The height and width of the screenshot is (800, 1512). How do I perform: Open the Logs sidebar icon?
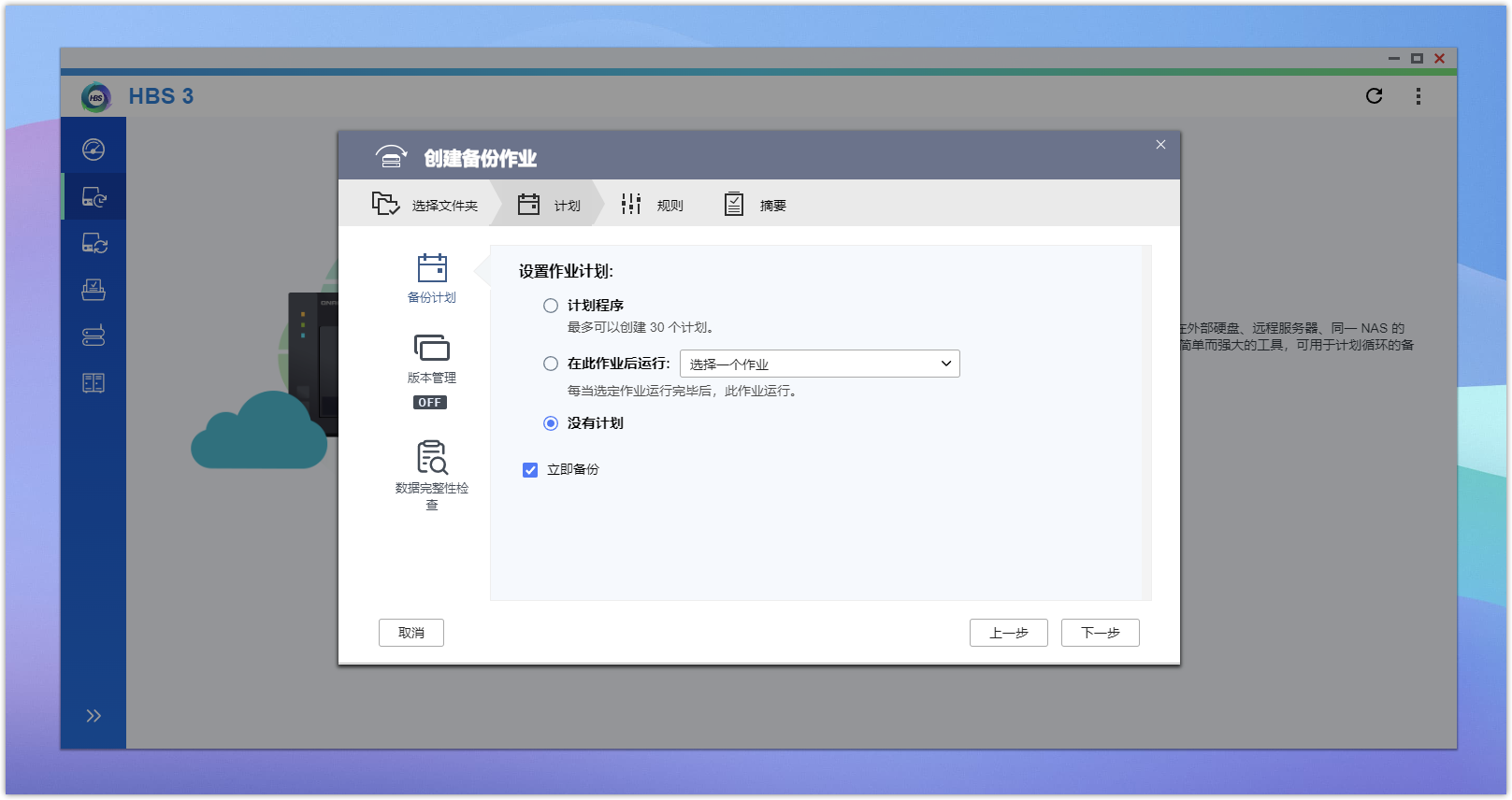coord(94,383)
